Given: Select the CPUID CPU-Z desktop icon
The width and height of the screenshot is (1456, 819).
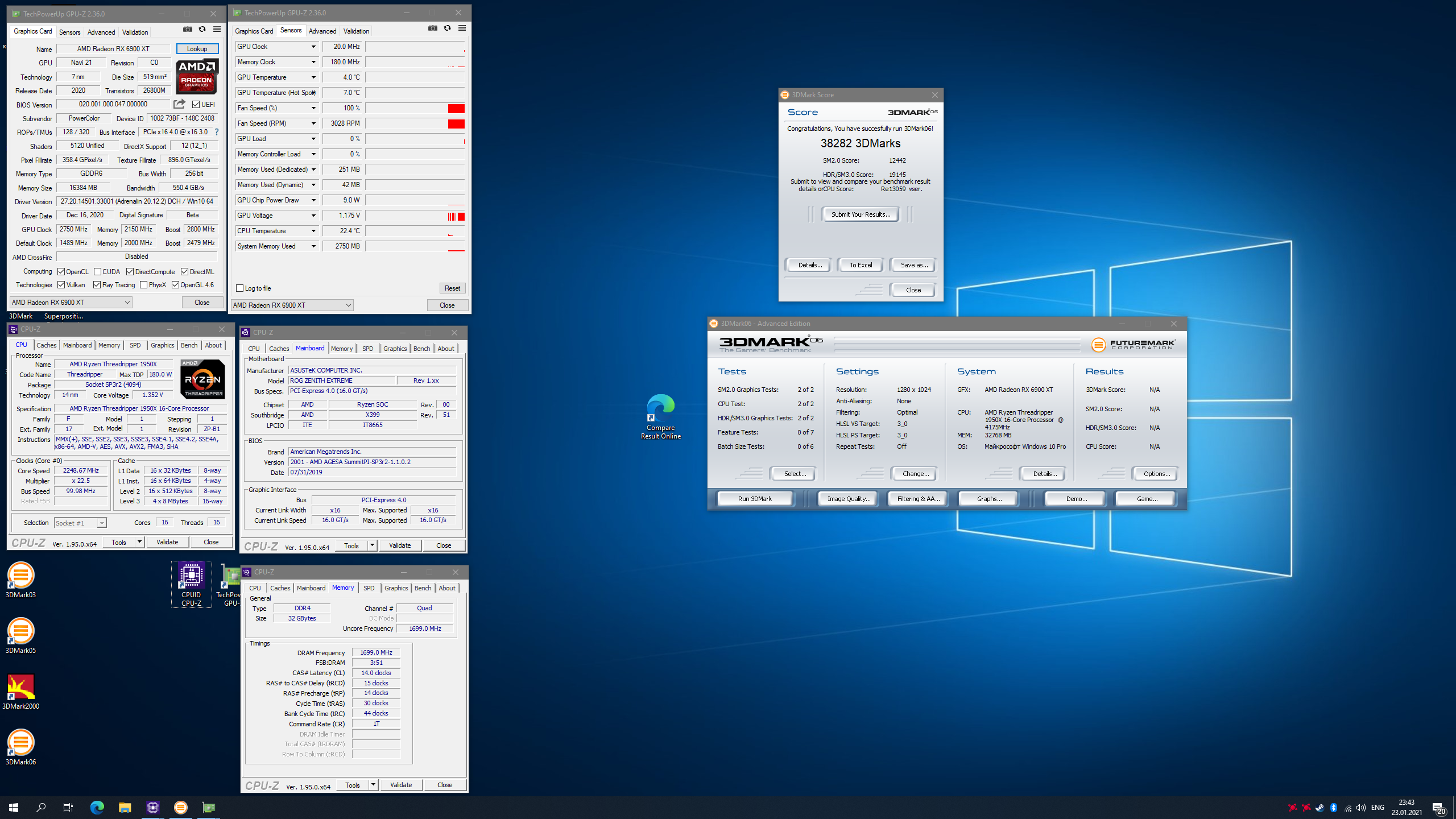Looking at the screenshot, I should [191, 584].
